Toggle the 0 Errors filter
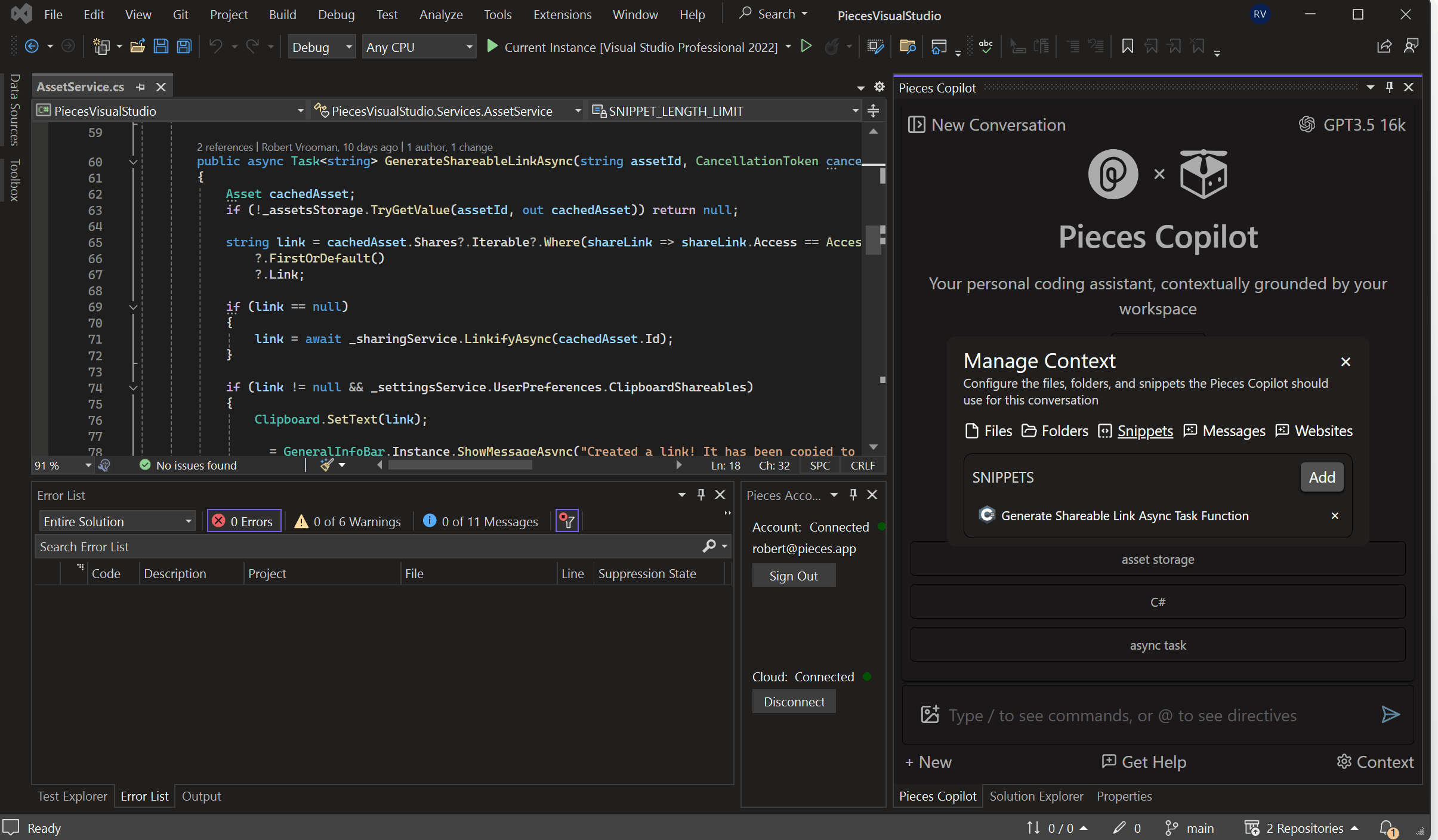The height and width of the screenshot is (840, 1438). coord(243,520)
